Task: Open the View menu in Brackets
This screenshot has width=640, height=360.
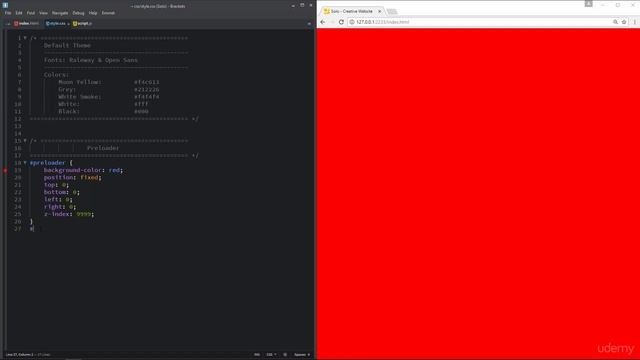Action: (x=43, y=13)
